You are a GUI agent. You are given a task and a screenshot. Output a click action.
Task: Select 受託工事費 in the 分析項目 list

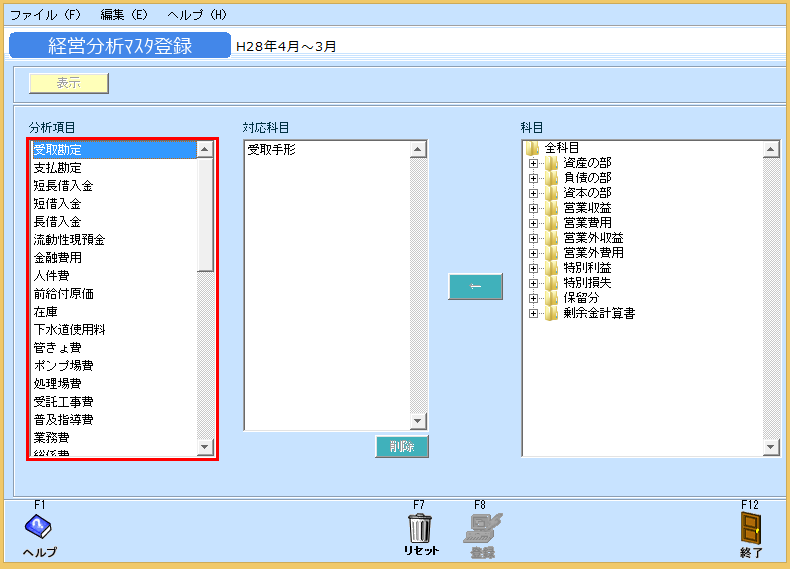[x=114, y=402]
